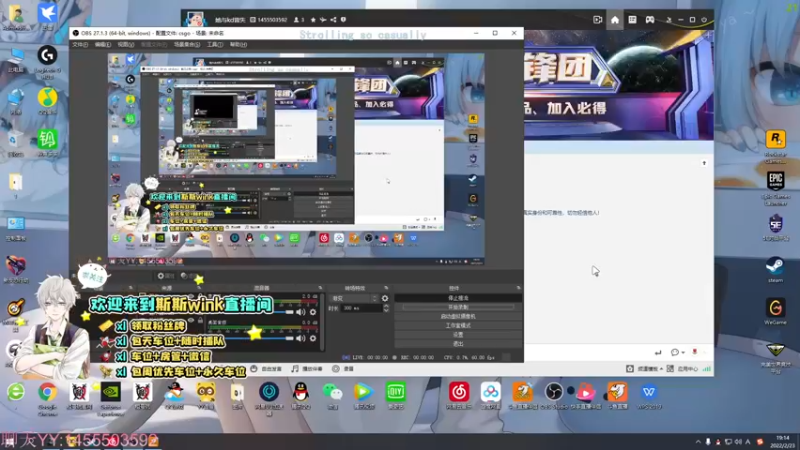
Task: Open gear settings for first mixer channel
Action: [x=313, y=312]
